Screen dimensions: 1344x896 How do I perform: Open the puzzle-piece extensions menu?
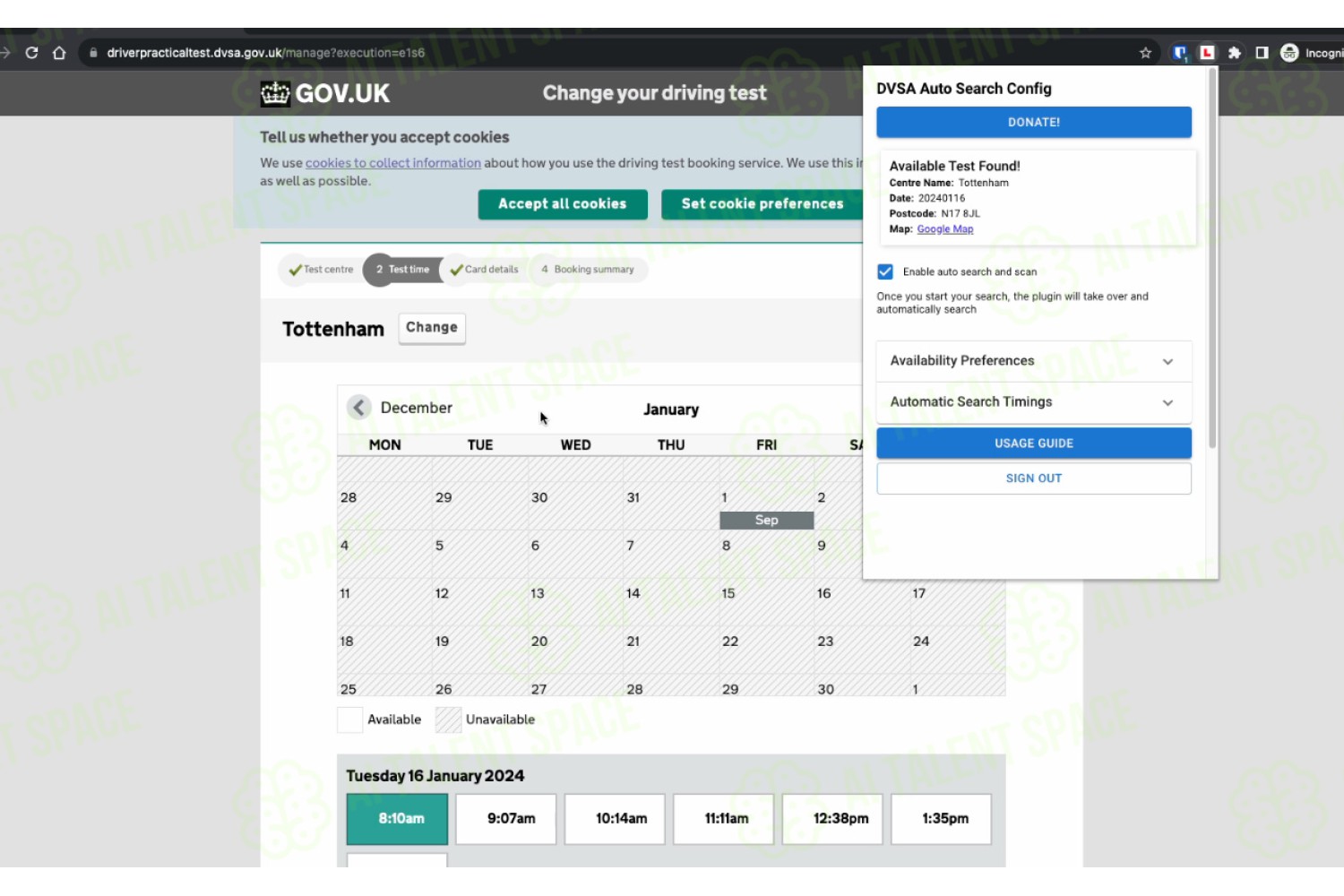[x=1235, y=53]
